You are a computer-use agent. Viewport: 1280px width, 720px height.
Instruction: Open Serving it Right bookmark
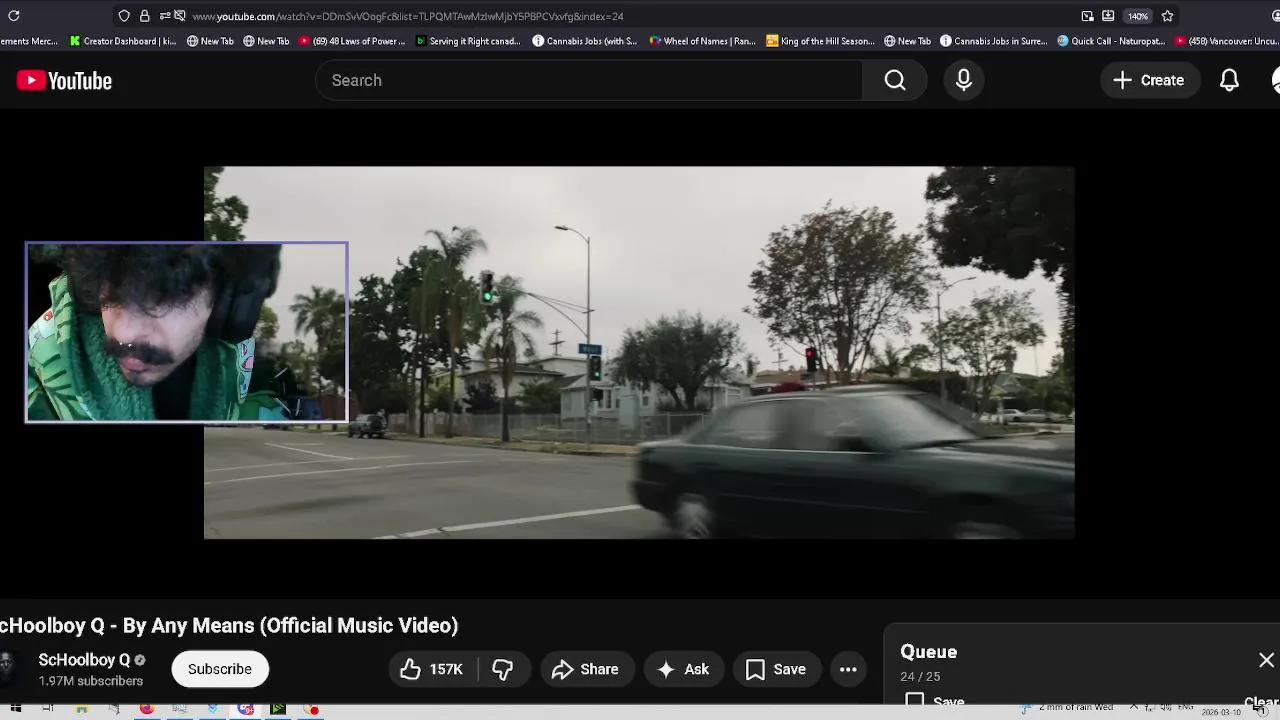468,41
